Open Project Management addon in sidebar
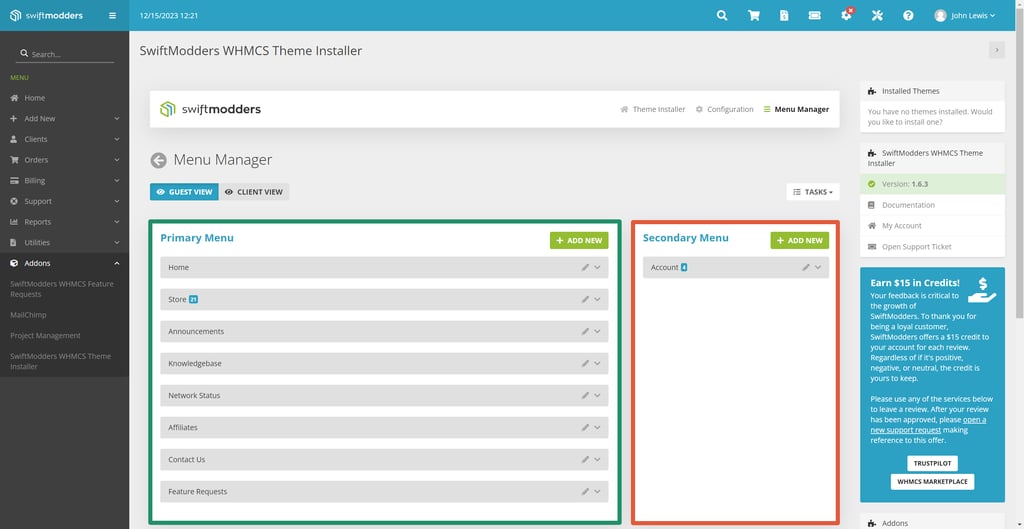 tap(46, 336)
